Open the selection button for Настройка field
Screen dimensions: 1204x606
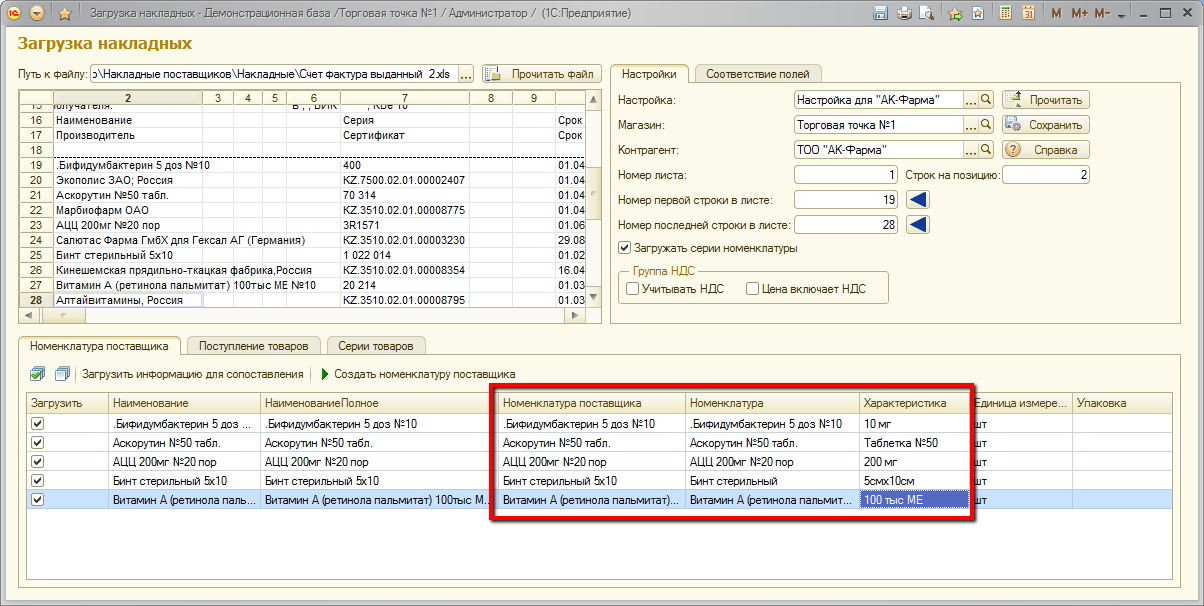(970, 100)
